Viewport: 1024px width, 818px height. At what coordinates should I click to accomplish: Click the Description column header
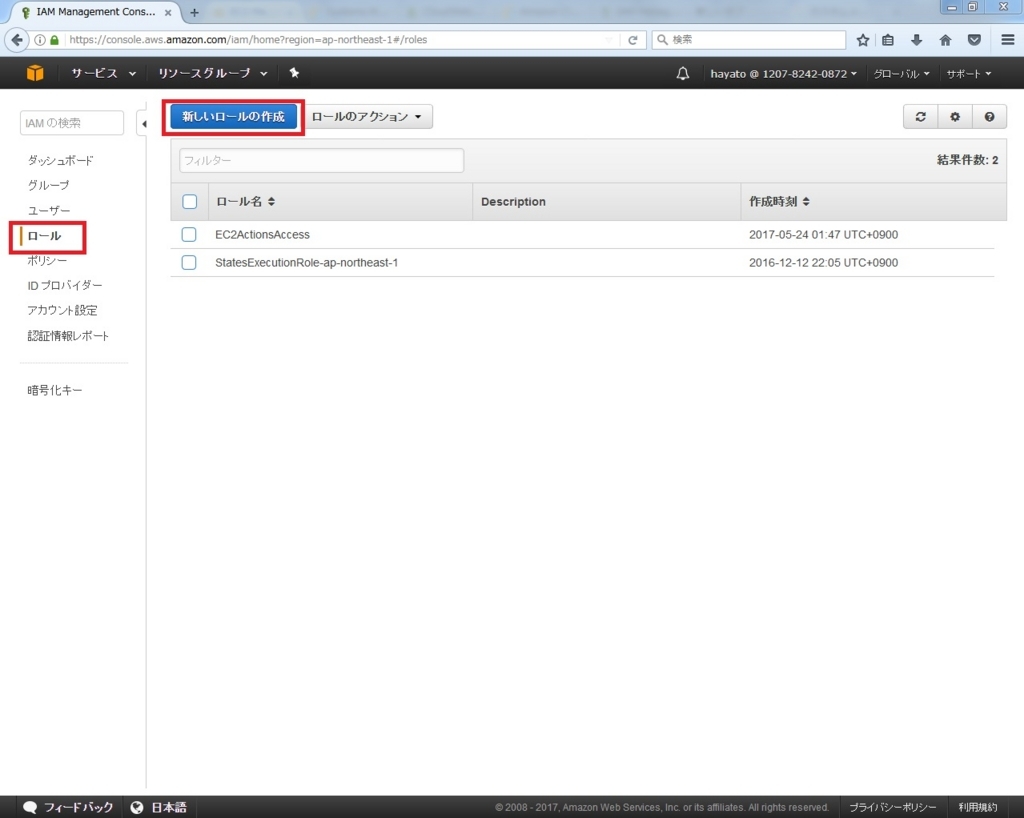click(513, 202)
